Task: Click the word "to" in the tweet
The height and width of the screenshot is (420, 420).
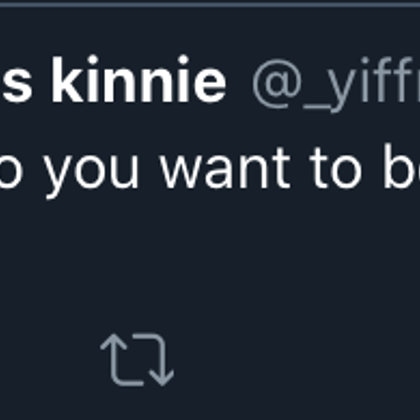Action: coord(337,168)
